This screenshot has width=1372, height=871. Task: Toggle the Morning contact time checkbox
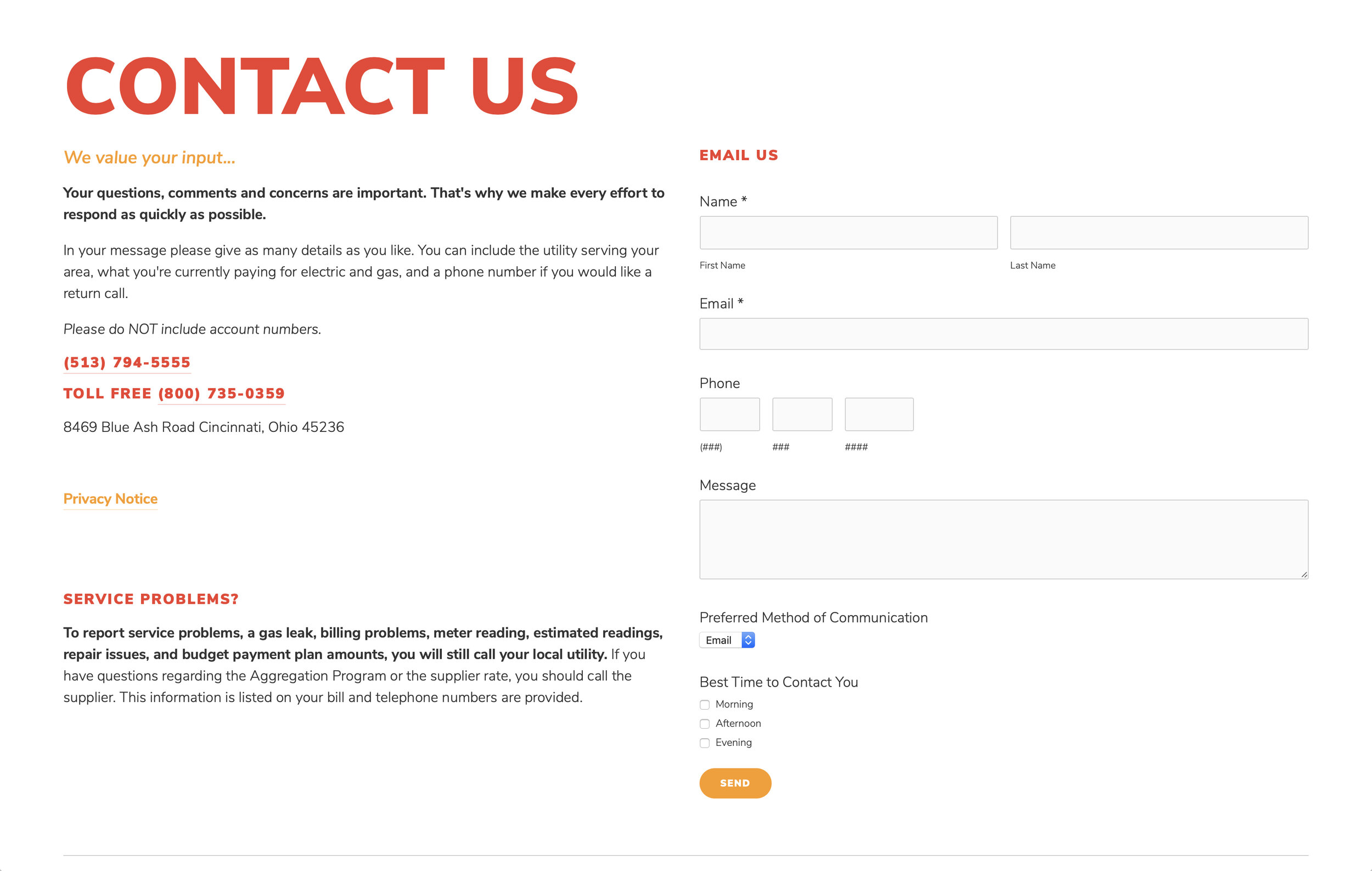(704, 704)
